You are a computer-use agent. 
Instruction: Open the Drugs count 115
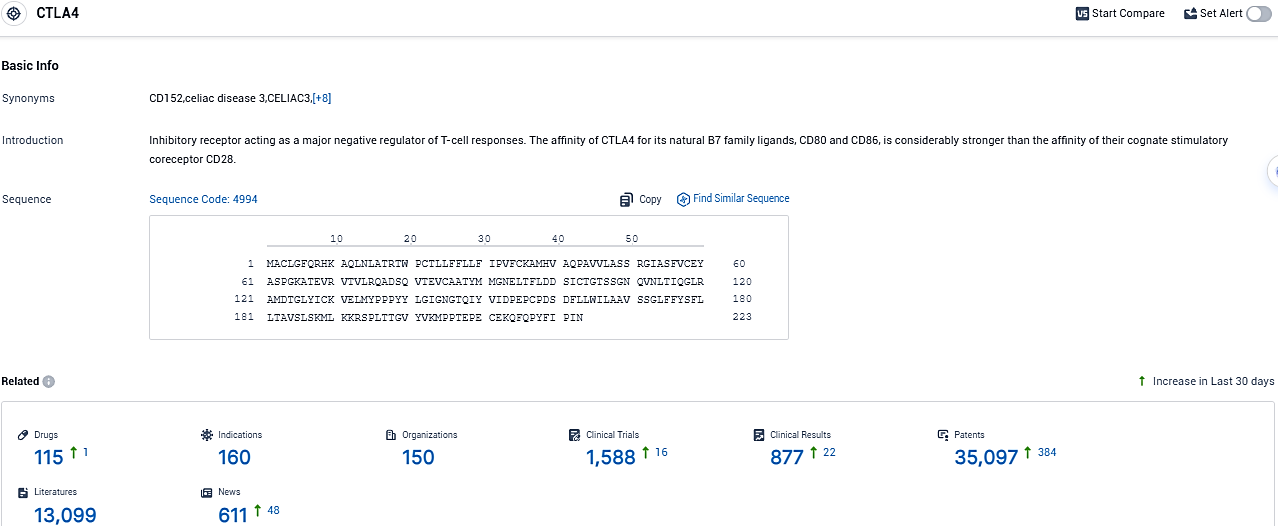pyautogui.click(x=49, y=457)
